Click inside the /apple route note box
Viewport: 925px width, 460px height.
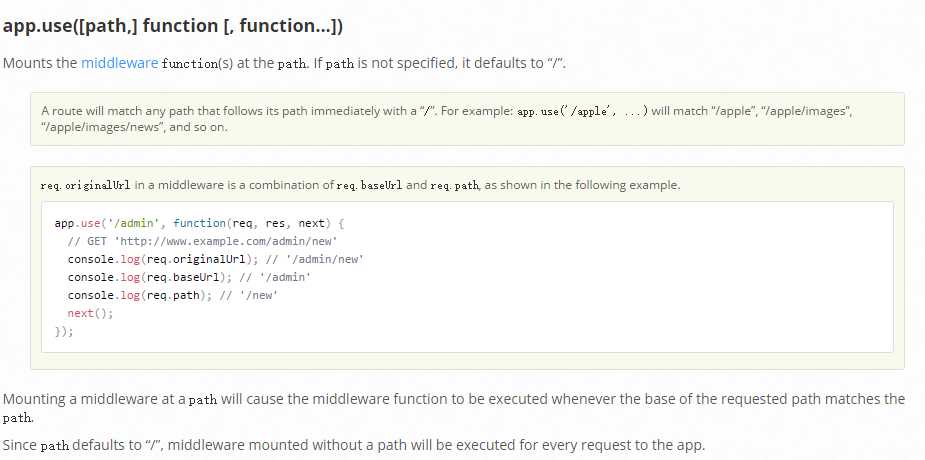[467, 119]
